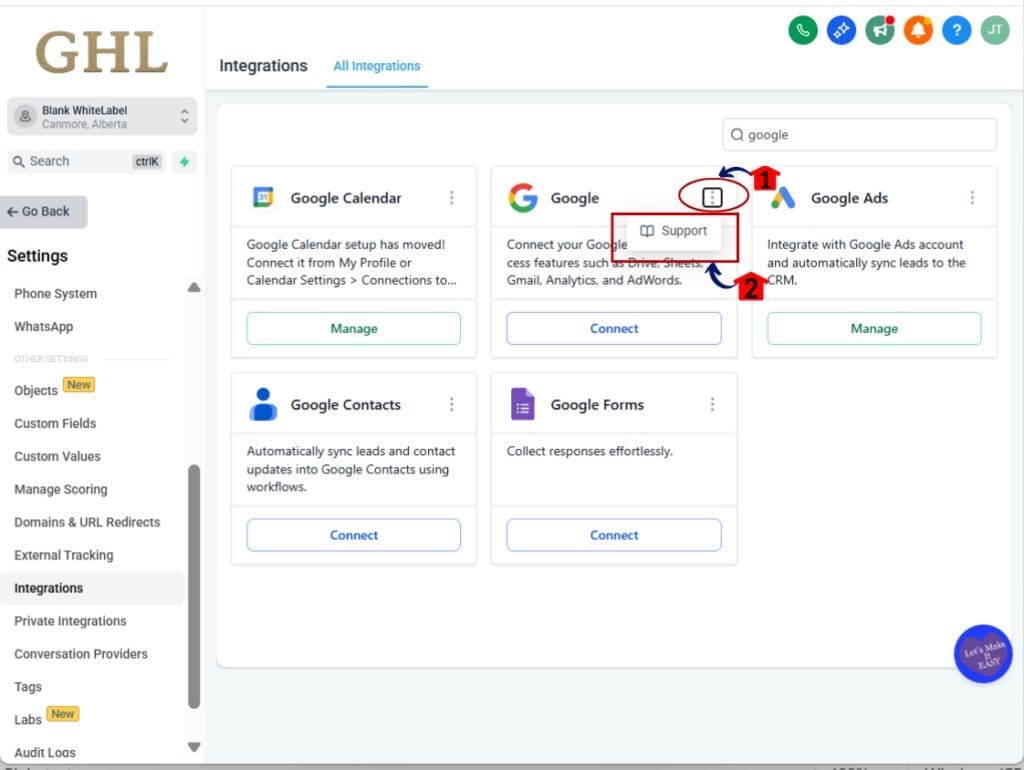Open WhatsApp settings
1024x770 pixels.
point(44,327)
